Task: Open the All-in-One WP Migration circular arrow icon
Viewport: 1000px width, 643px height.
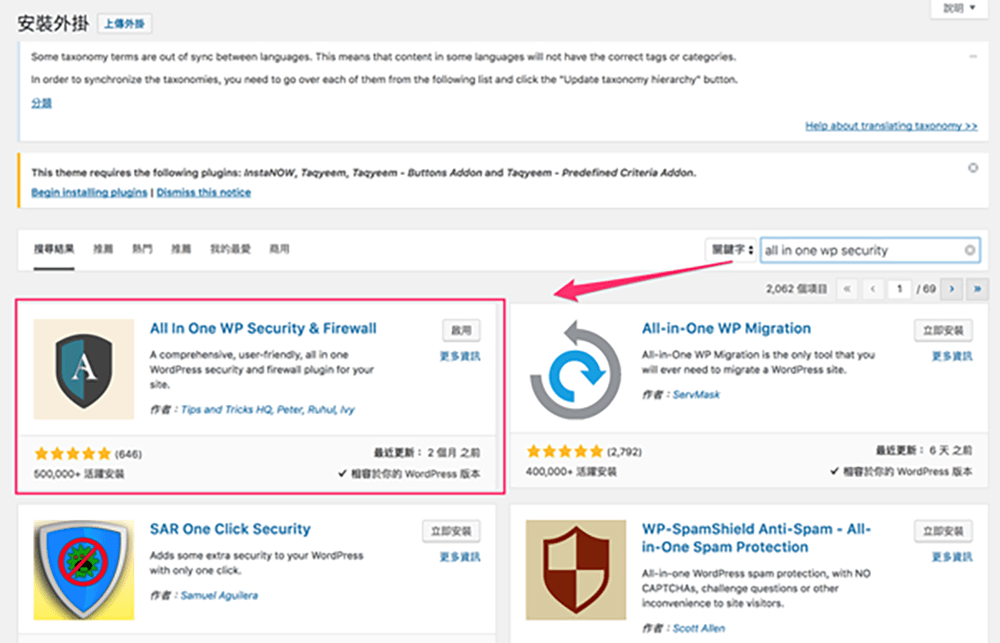Action: coord(576,369)
